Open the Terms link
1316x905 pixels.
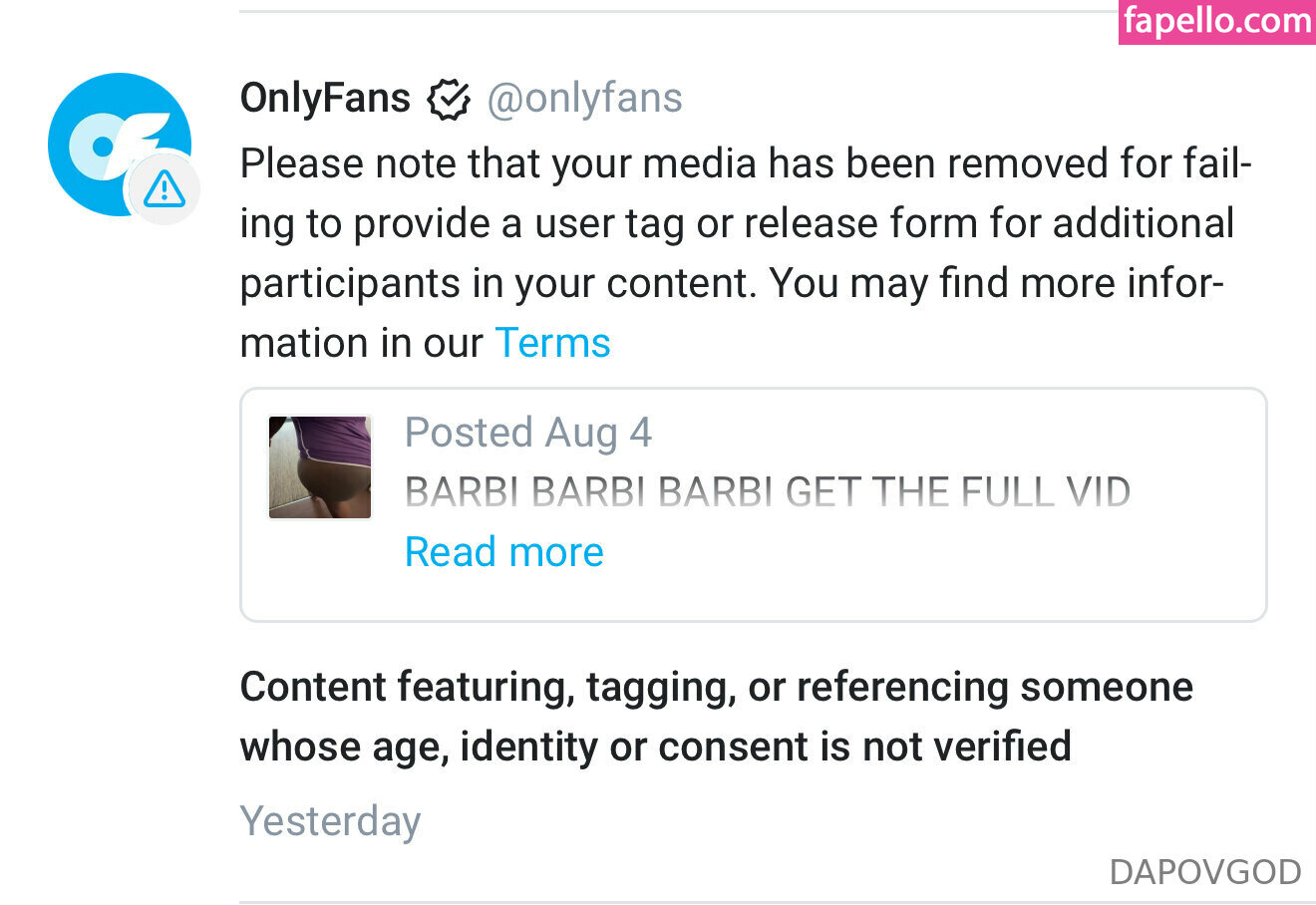point(552,343)
